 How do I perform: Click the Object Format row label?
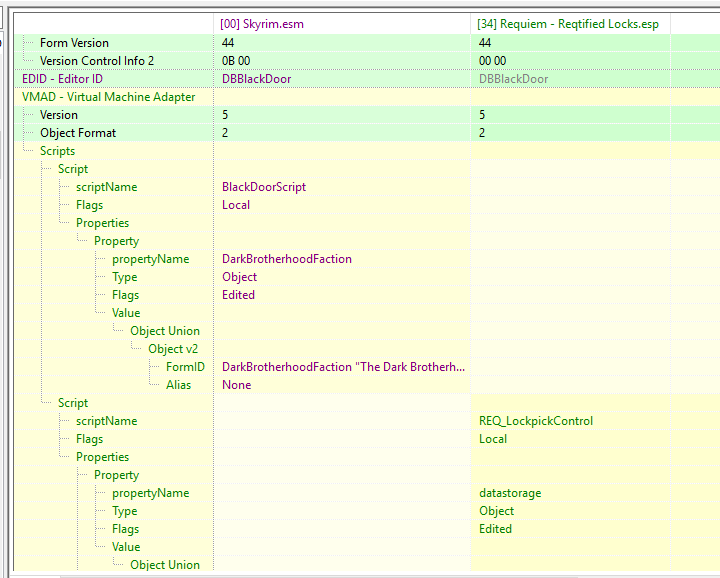click(78, 133)
